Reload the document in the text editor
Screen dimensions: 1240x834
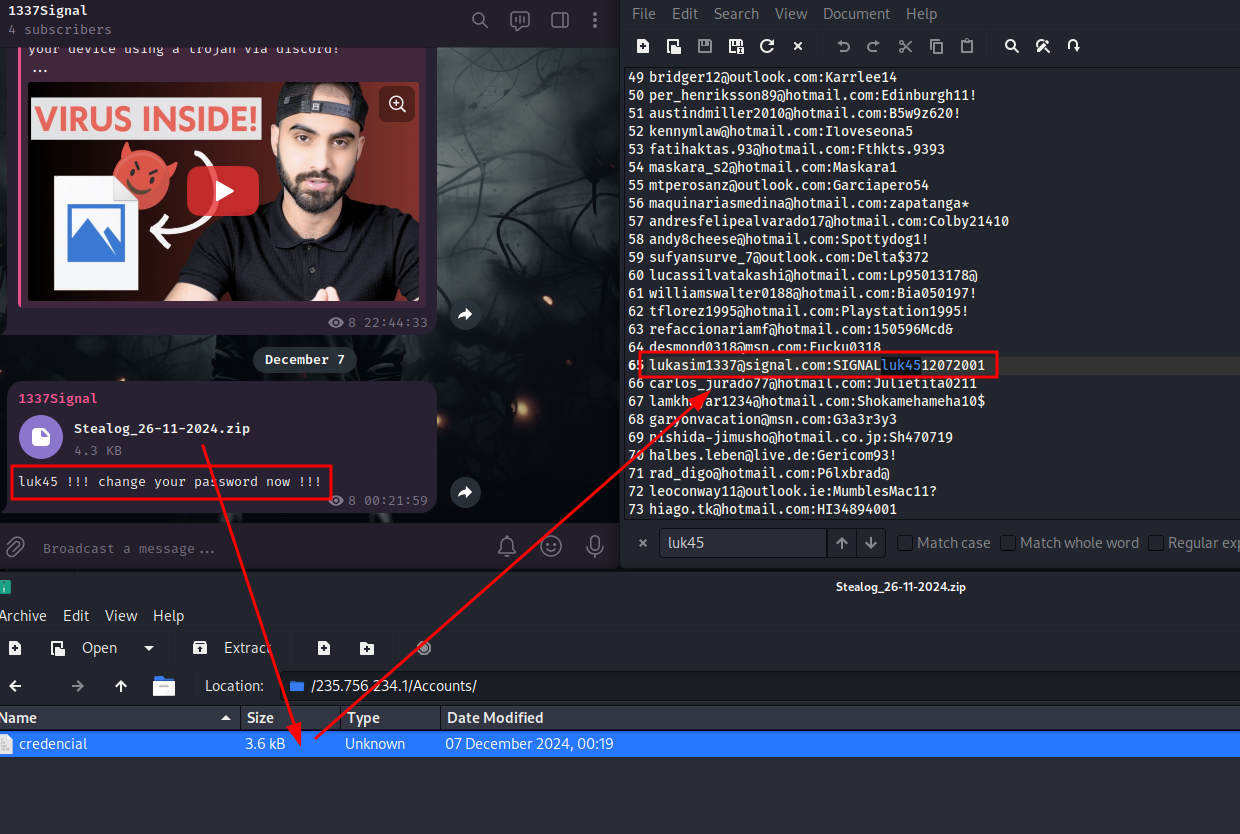[x=767, y=46]
